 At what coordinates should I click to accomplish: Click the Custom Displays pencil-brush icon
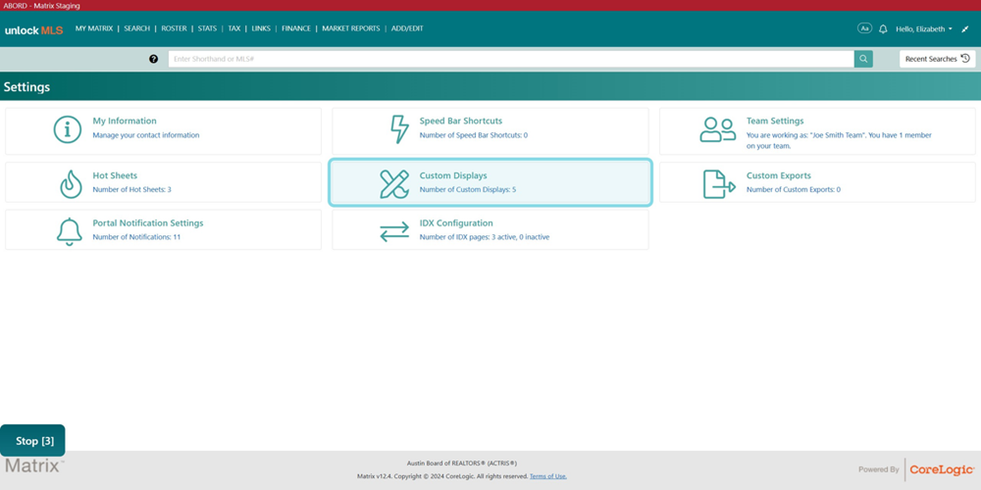395,184
